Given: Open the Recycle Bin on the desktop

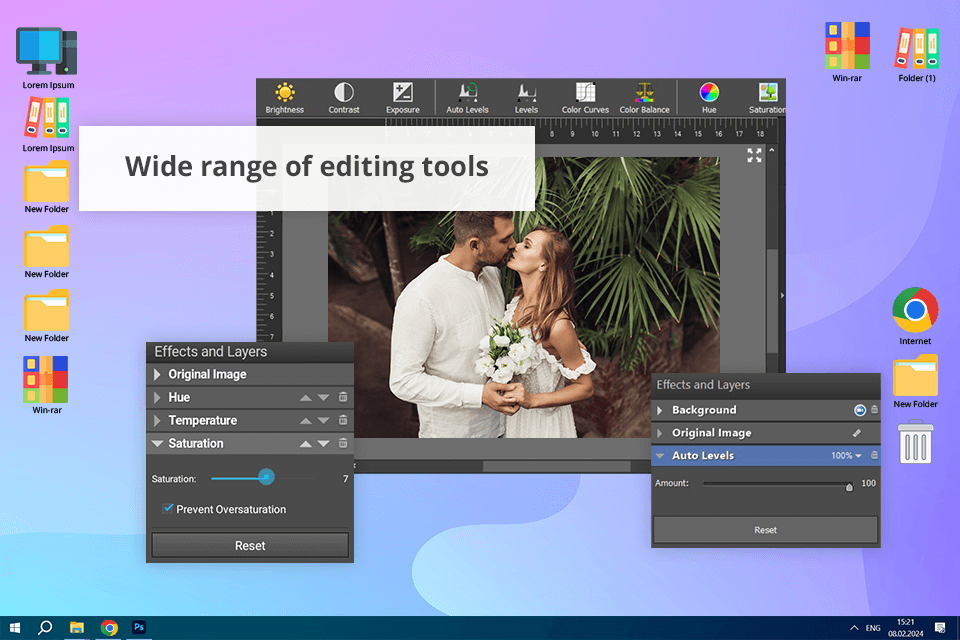Looking at the screenshot, I should (915, 441).
